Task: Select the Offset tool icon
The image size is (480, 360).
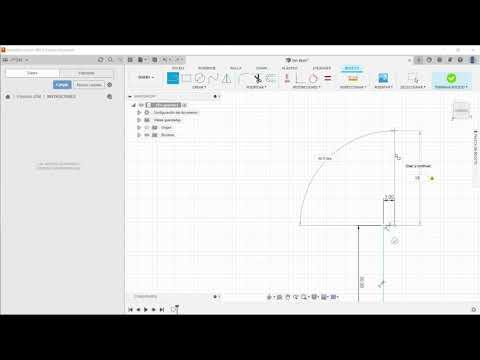Action: pos(271,78)
